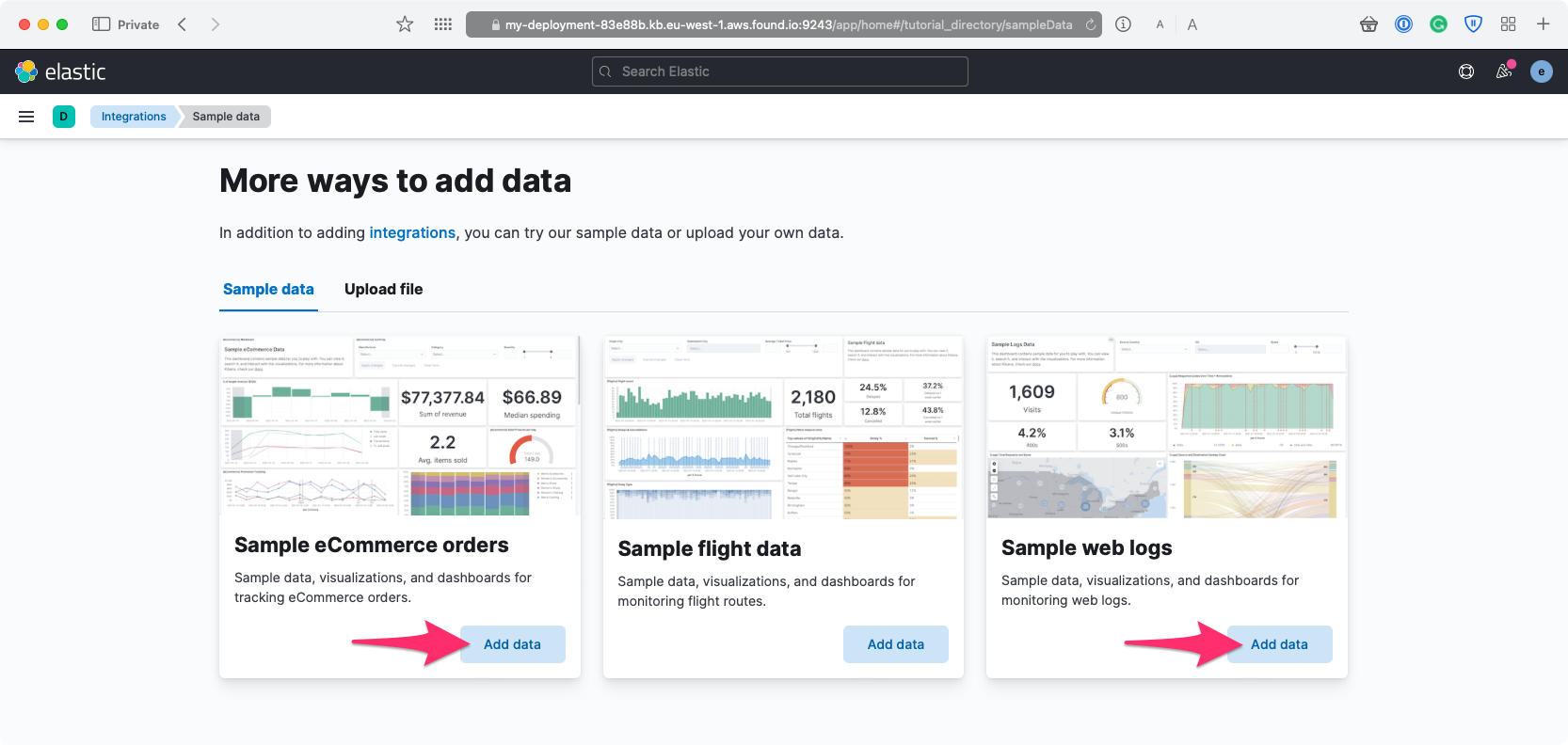Open the hamburger navigation menu

point(26,117)
